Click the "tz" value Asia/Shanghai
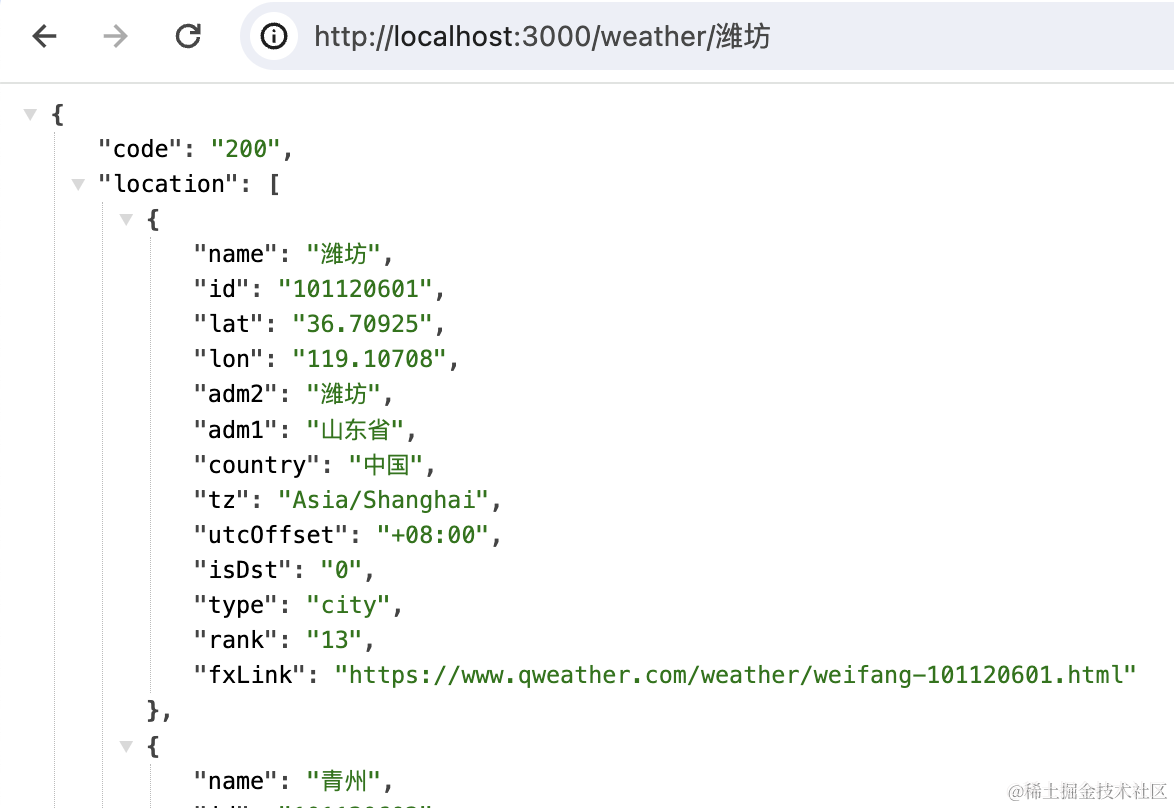Screen dimensions: 1174x808 383,499
